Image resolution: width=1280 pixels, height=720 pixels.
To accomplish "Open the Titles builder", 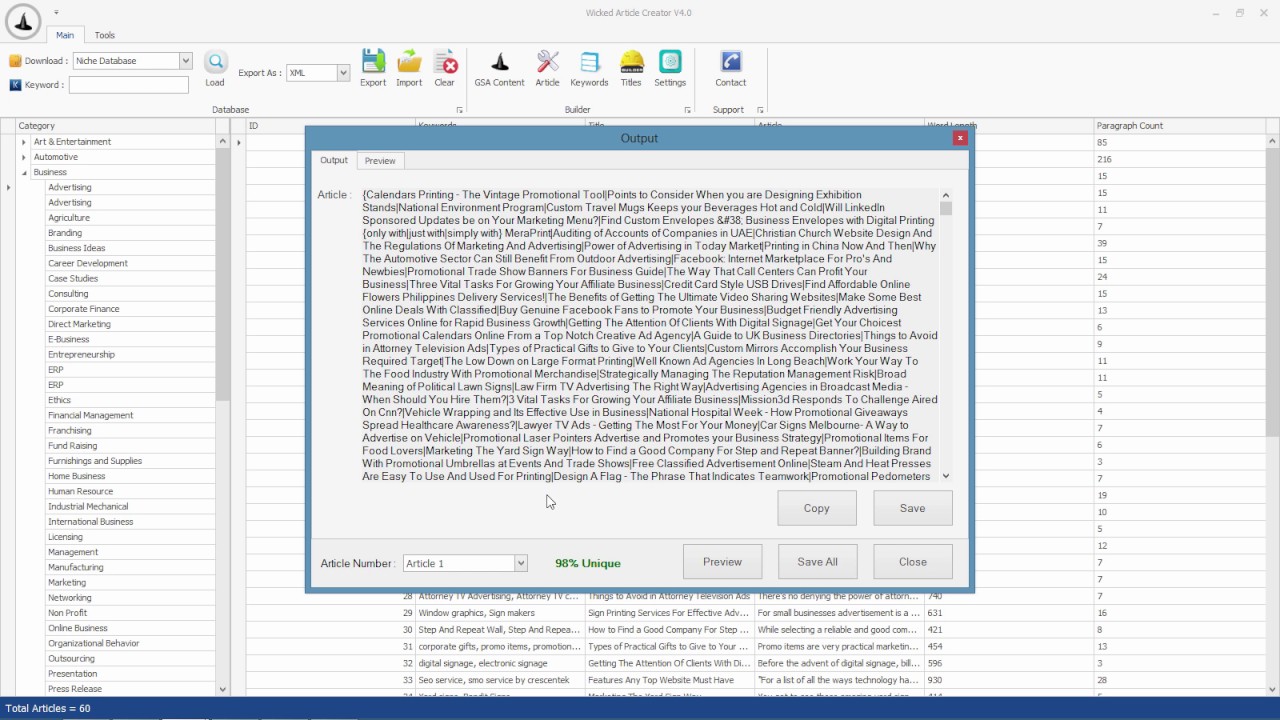I will pos(631,69).
